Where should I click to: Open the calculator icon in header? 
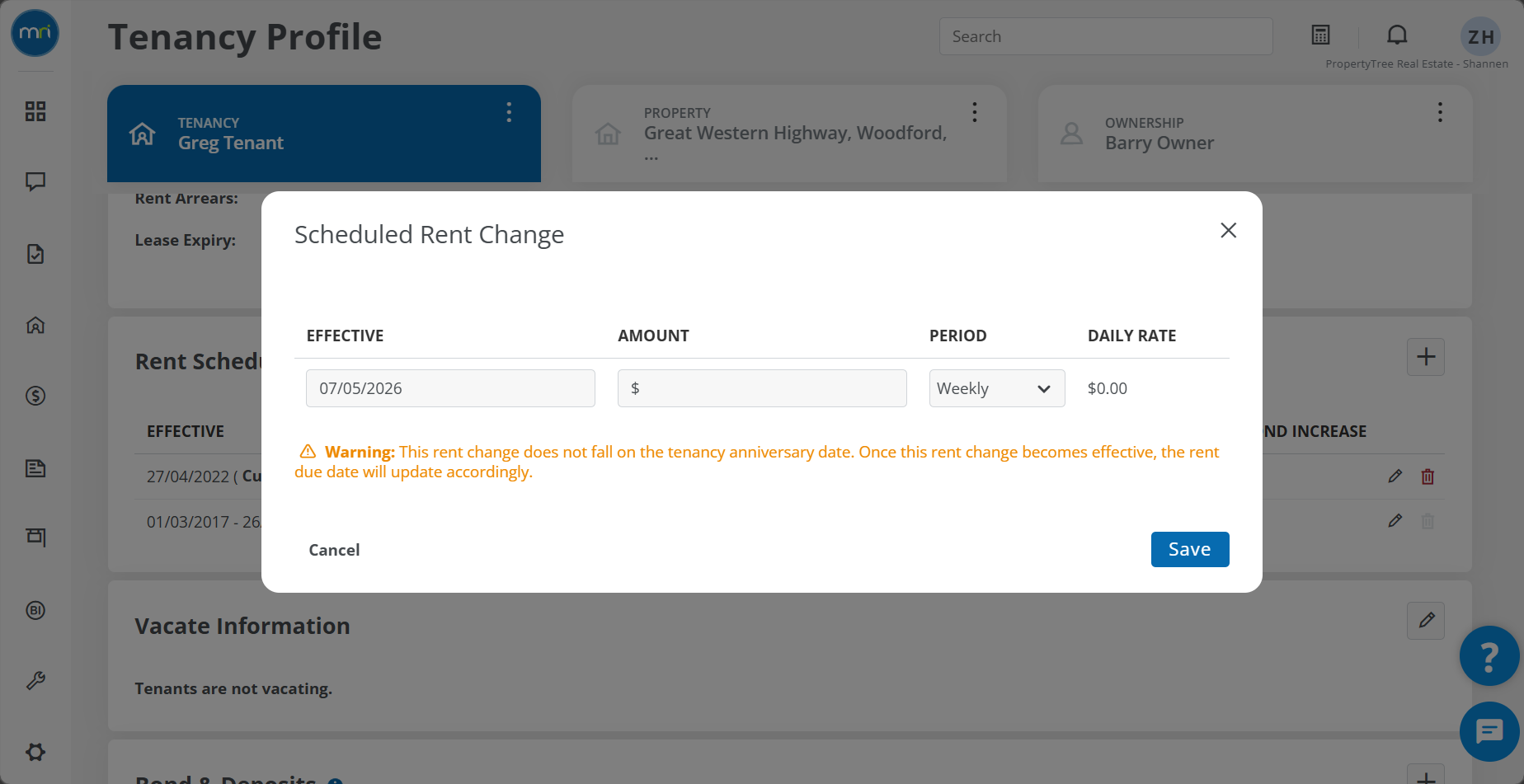1321,35
